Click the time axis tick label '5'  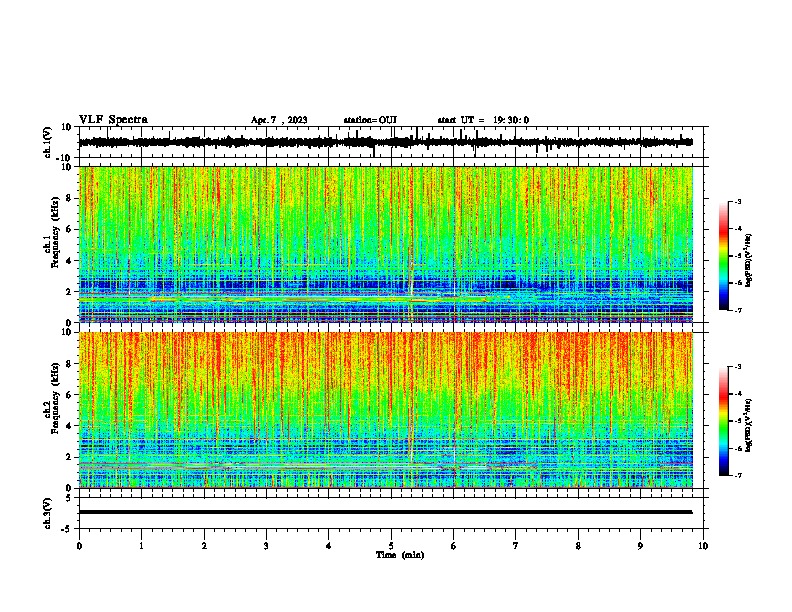point(391,546)
